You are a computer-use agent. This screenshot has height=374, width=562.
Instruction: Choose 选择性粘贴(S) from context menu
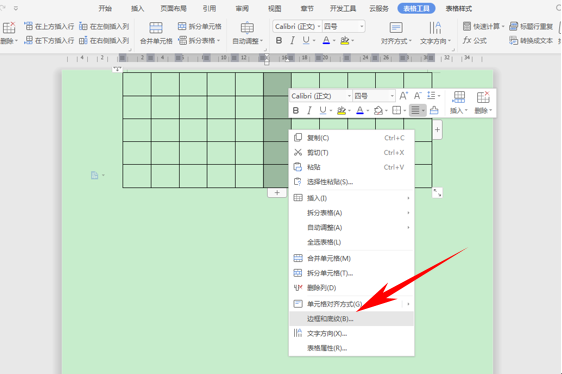point(351,182)
